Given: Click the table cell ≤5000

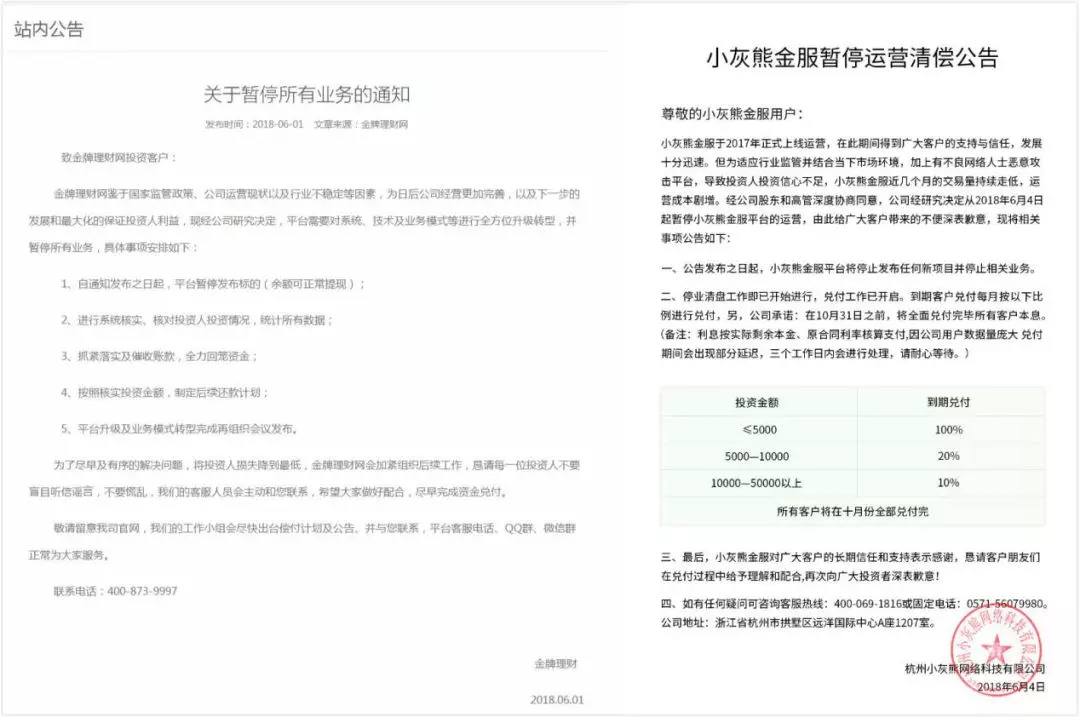Looking at the screenshot, I should click(x=760, y=430).
